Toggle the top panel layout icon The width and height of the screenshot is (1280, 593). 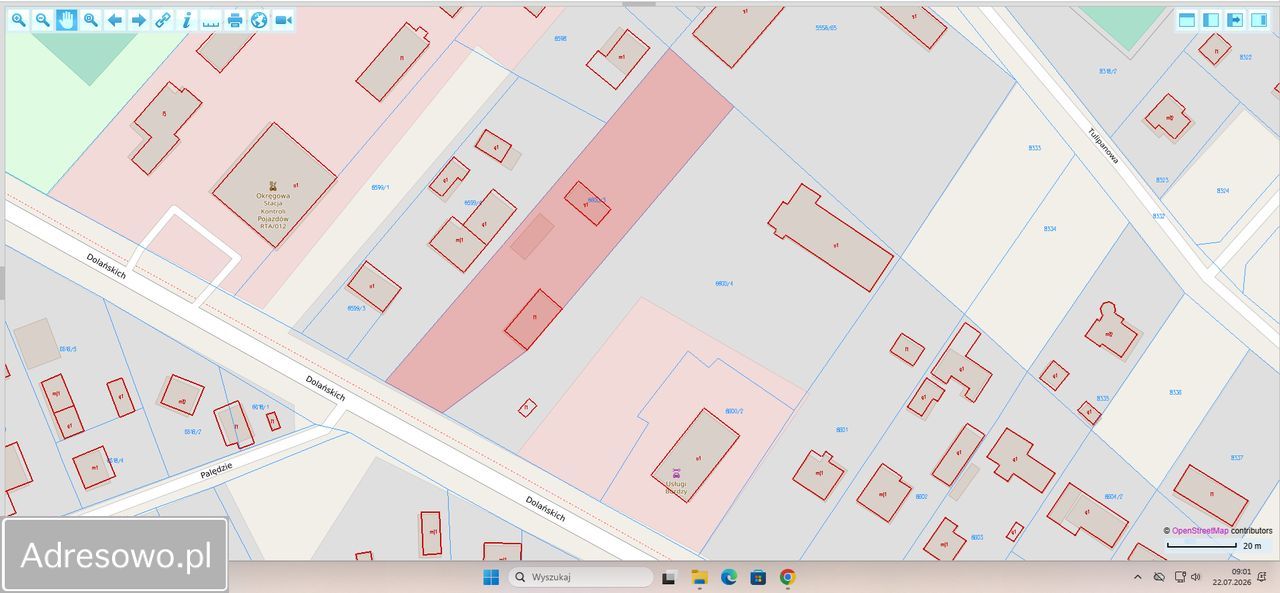(x=1187, y=20)
